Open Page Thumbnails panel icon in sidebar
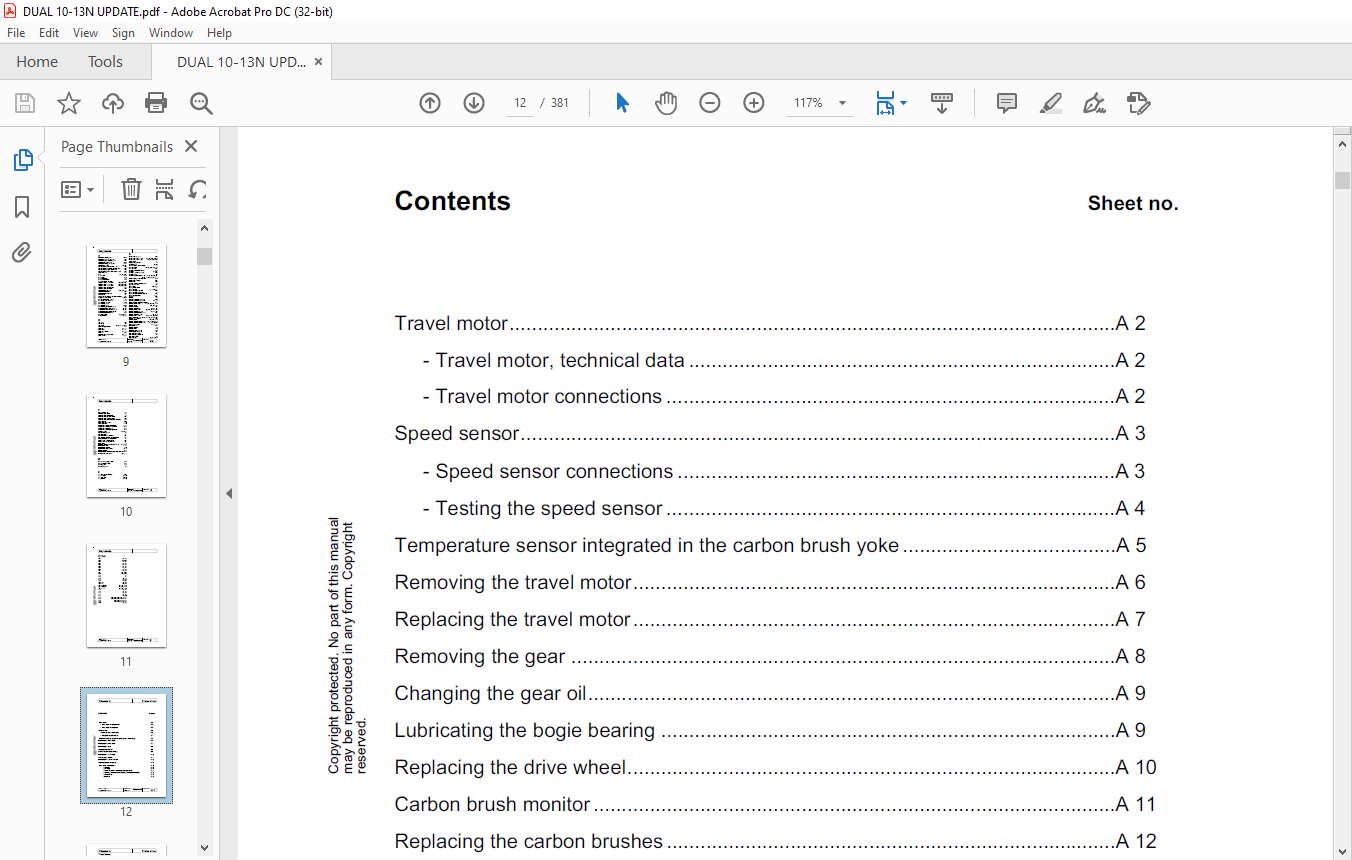 click(22, 160)
